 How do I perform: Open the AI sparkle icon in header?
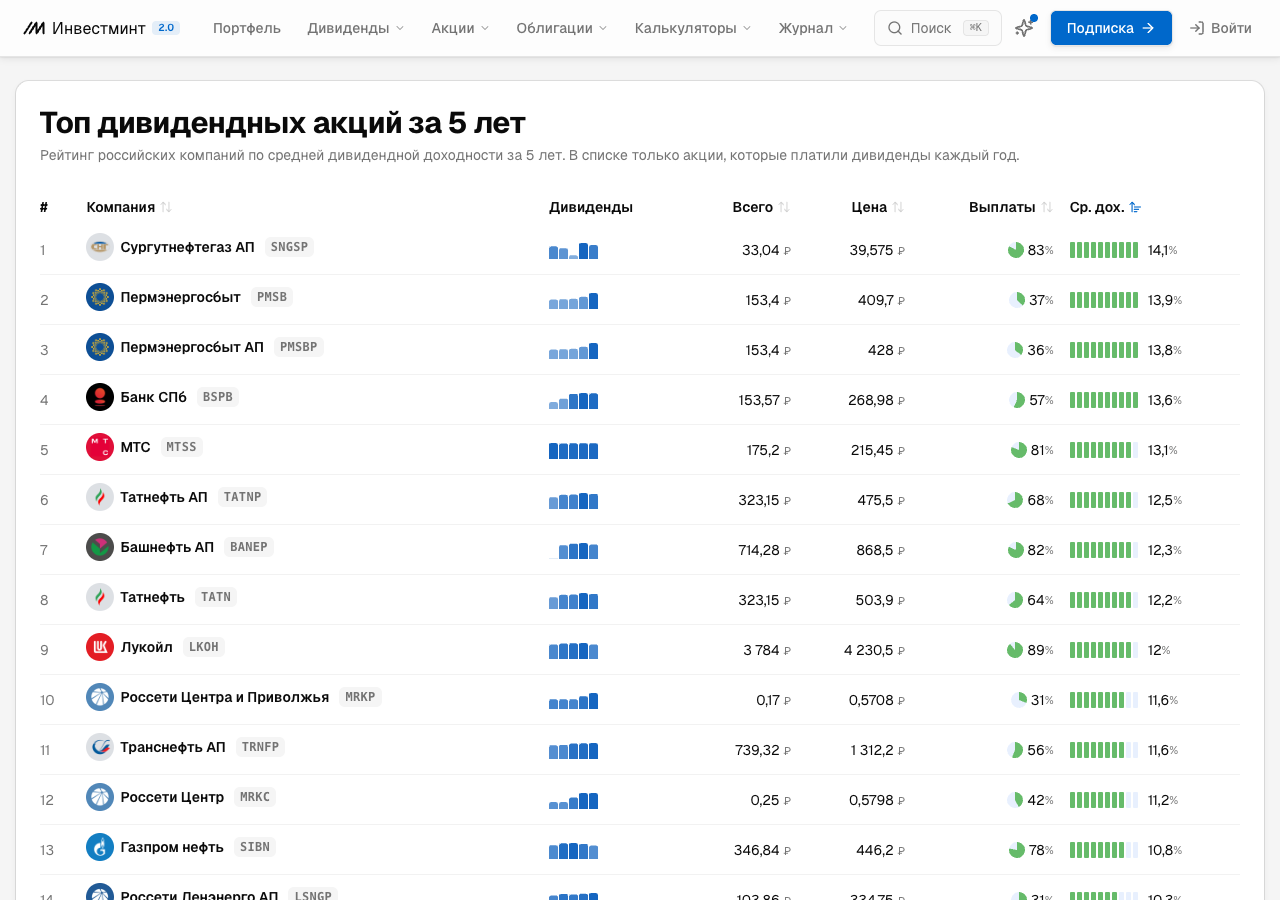[x=1024, y=28]
